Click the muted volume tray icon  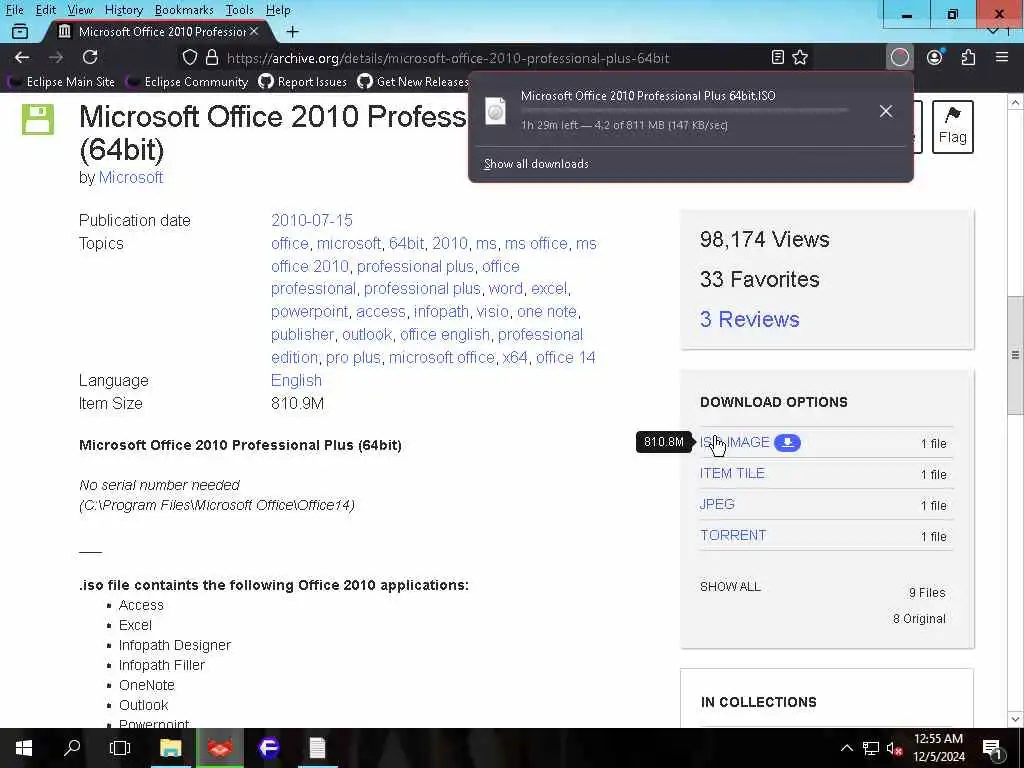pos(894,748)
